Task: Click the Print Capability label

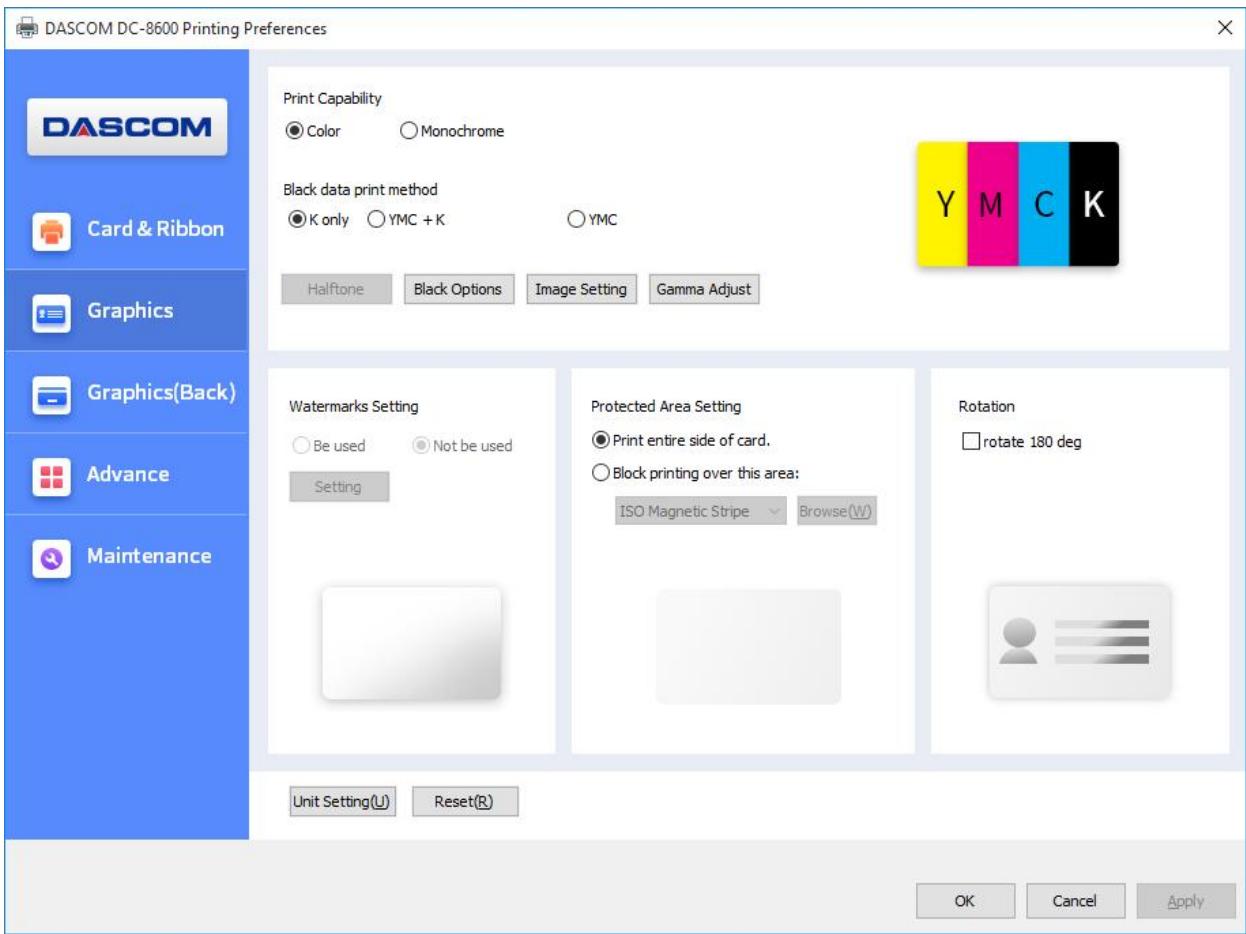Action: tap(334, 98)
